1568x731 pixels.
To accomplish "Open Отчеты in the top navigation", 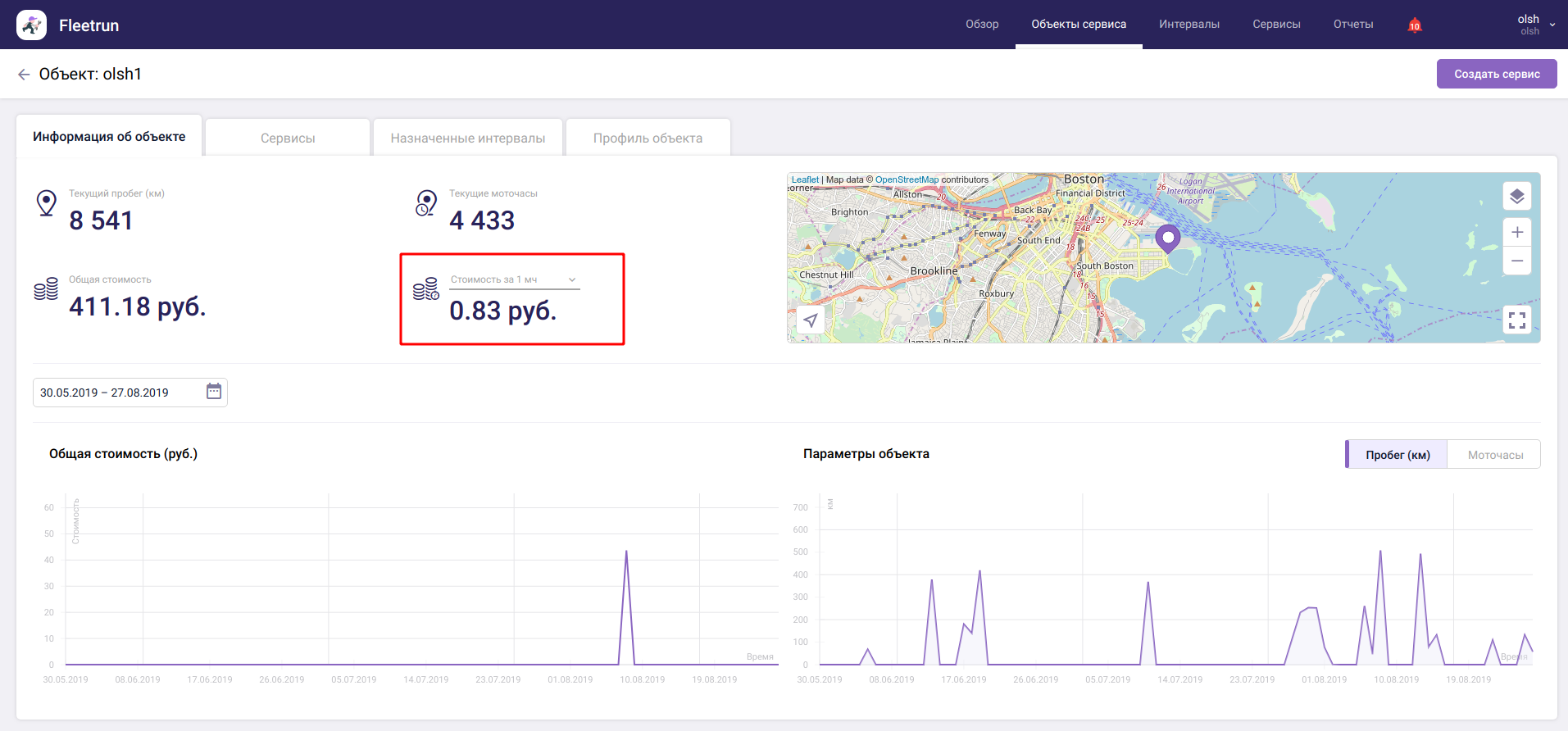I will (x=1352, y=25).
